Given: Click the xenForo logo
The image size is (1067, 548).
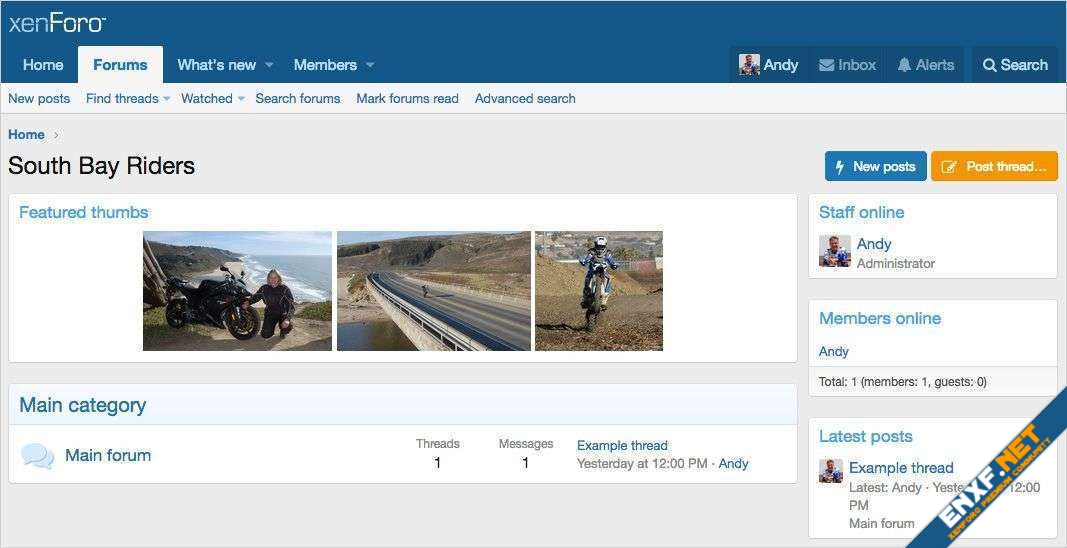Looking at the screenshot, I should [x=57, y=23].
